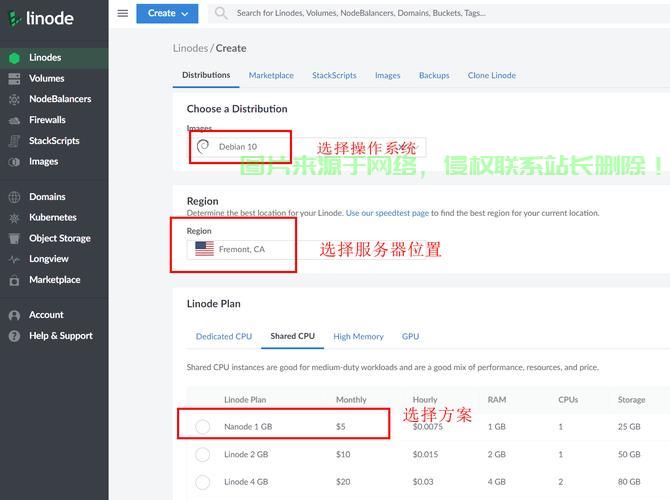Open Linodes via its sidebar icon
This screenshot has height=500, width=670.
14,58
